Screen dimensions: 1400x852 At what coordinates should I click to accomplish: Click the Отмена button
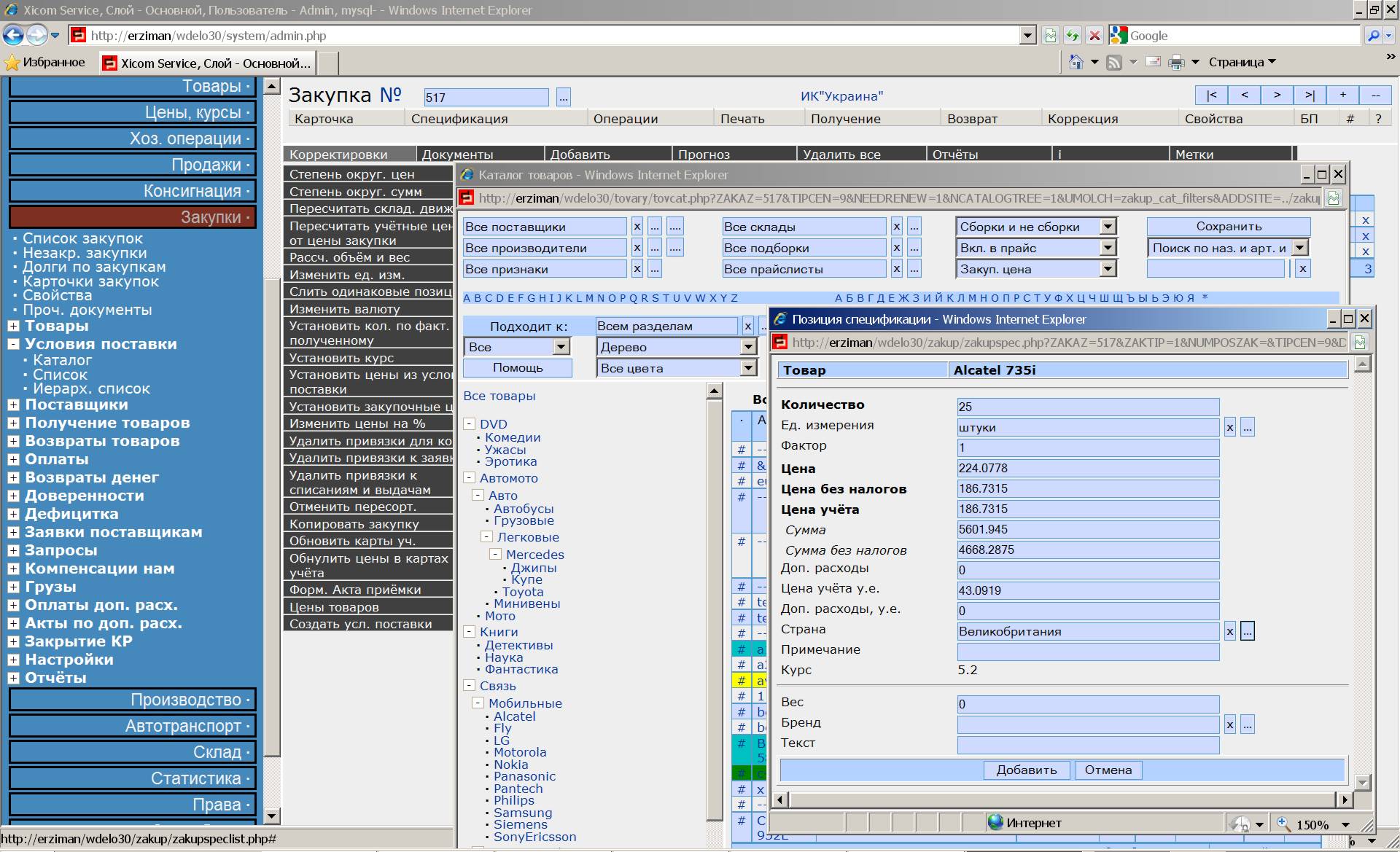[x=1108, y=770]
